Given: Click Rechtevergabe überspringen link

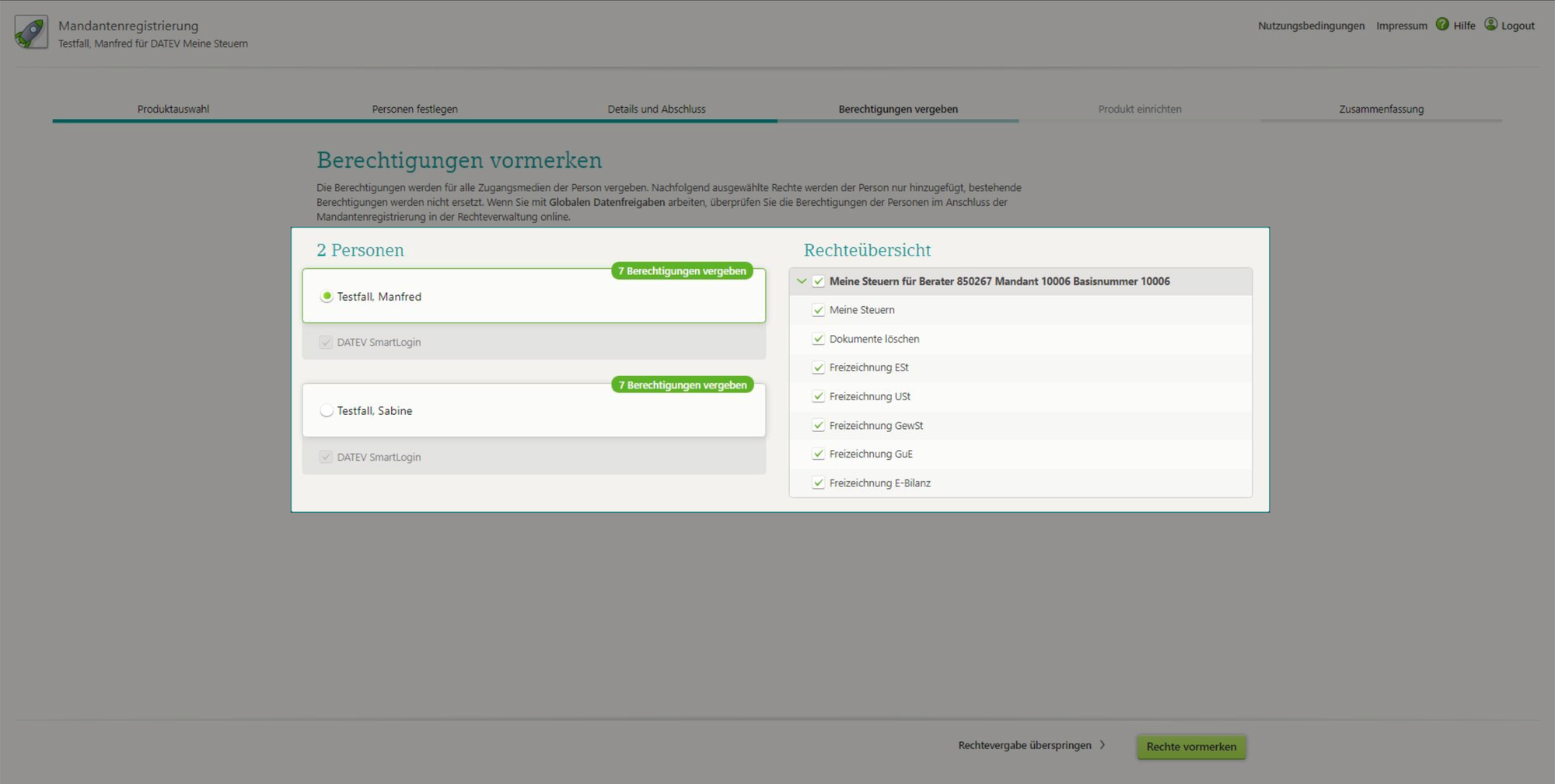Looking at the screenshot, I should point(1024,746).
